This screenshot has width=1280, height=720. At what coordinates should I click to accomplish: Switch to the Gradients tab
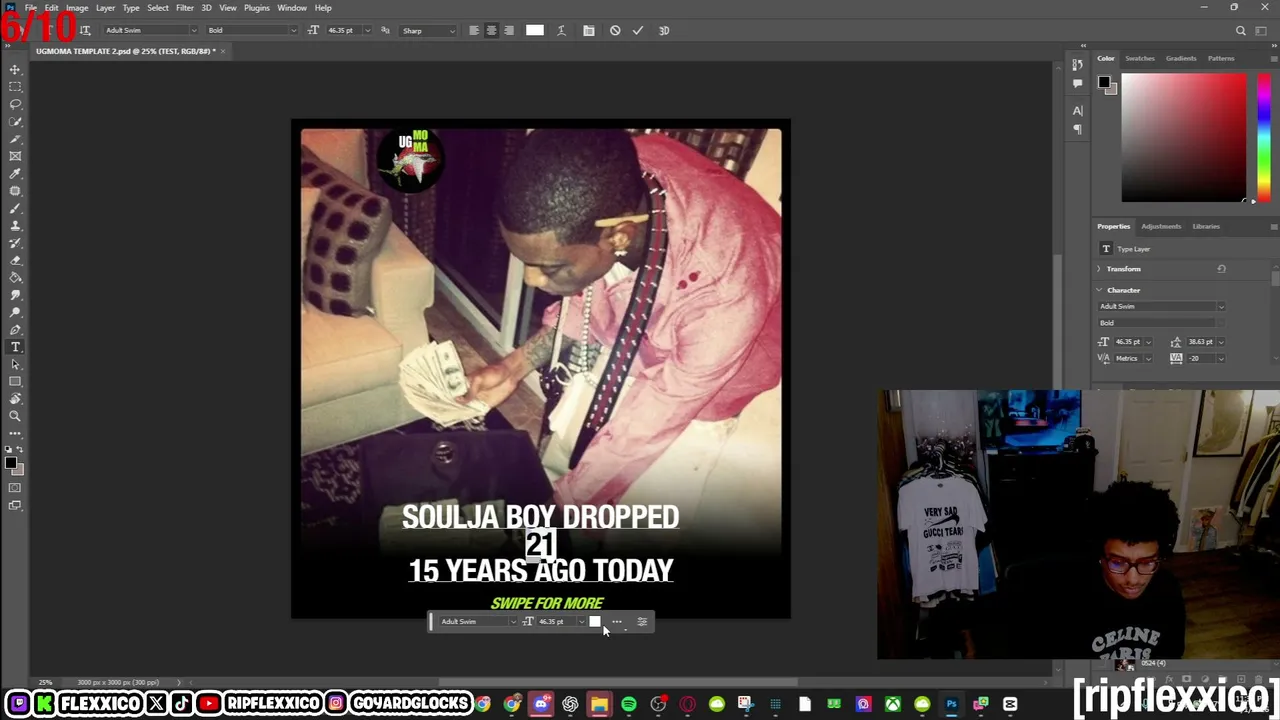coord(1181,58)
